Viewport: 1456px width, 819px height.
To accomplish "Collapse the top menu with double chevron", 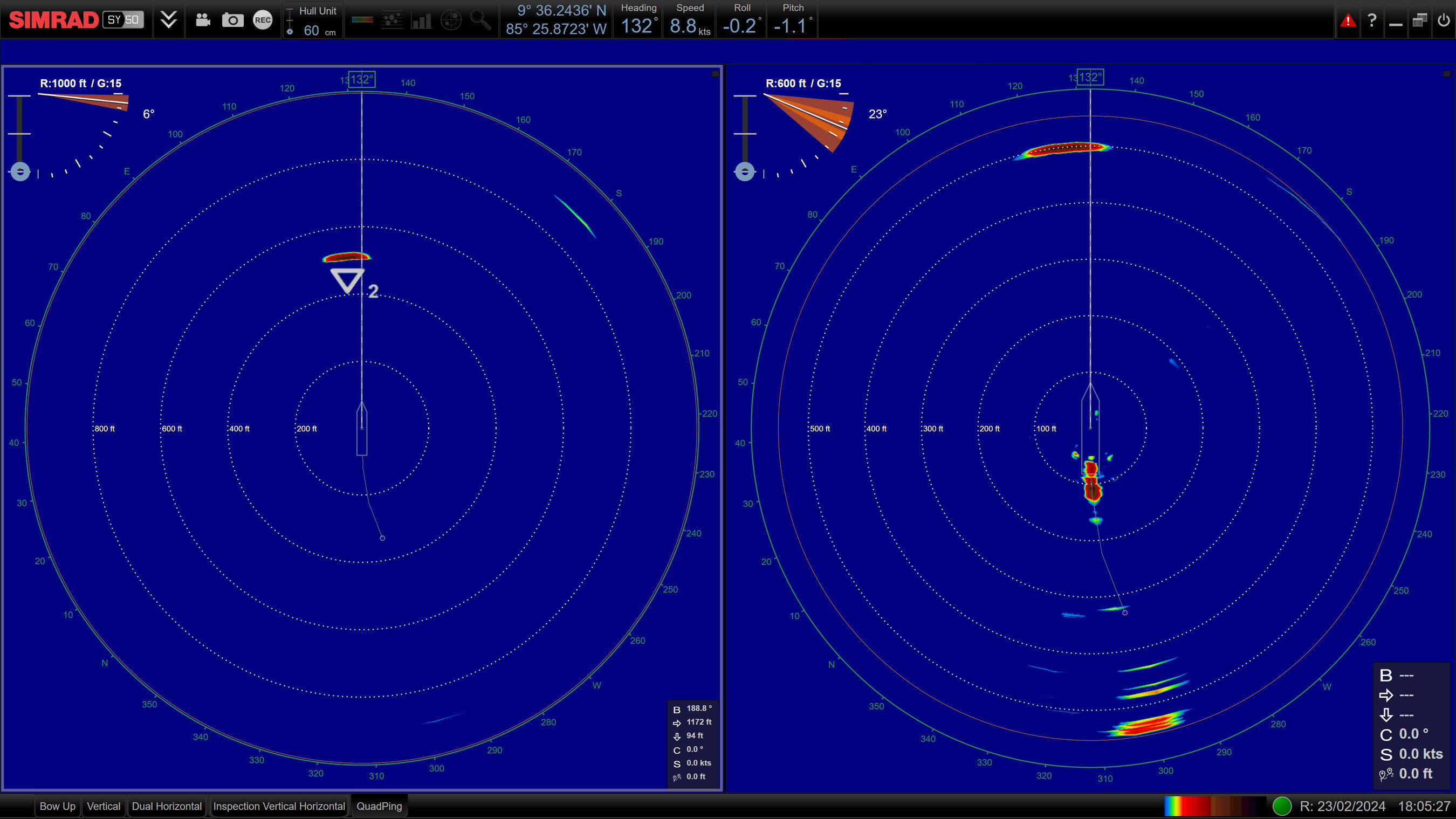I will pyautogui.click(x=168, y=20).
